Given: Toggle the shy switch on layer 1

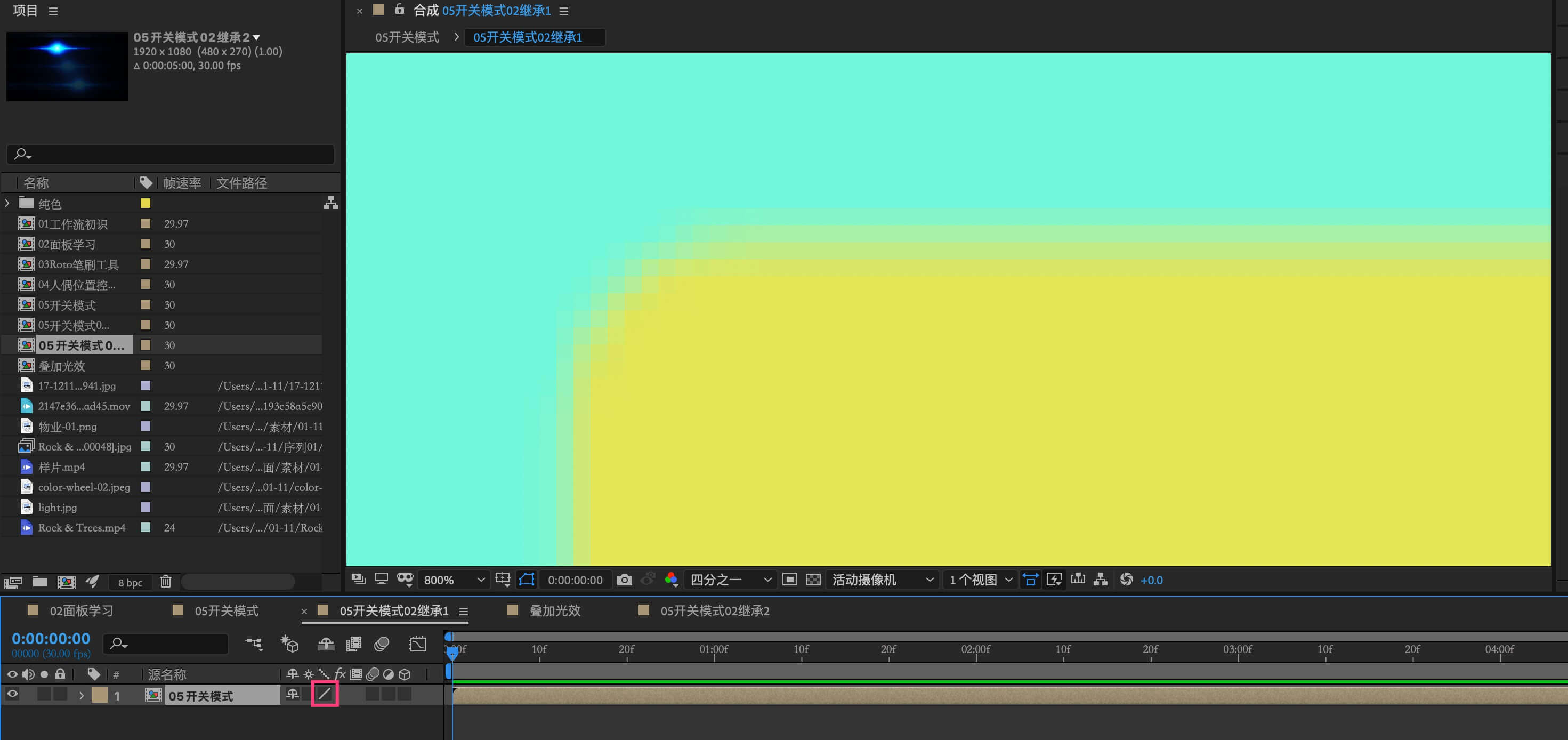Looking at the screenshot, I should [292, 694].
